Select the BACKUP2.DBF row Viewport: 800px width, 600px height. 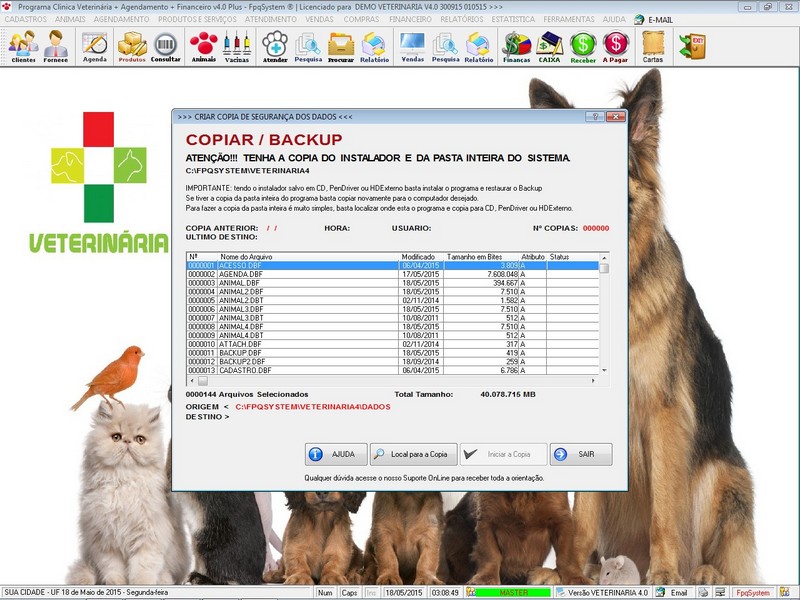[x=393, y=362]
